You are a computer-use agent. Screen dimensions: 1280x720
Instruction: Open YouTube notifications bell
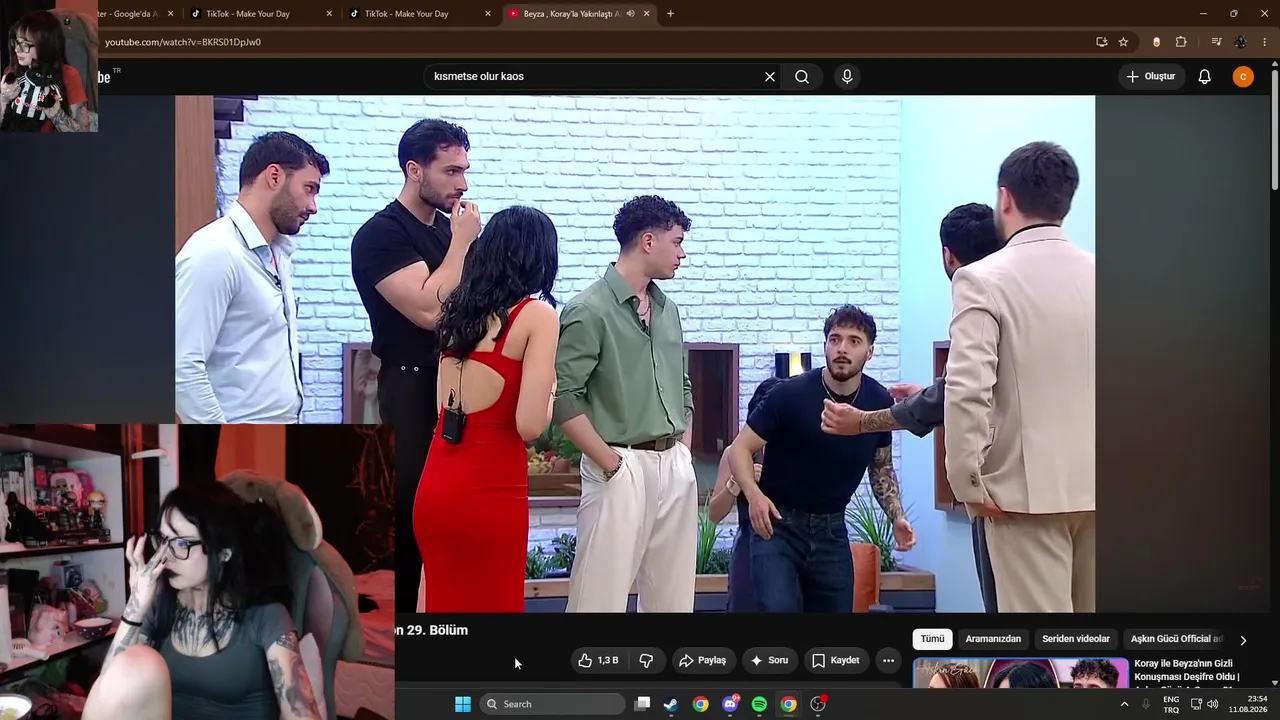click(1205, 77)
